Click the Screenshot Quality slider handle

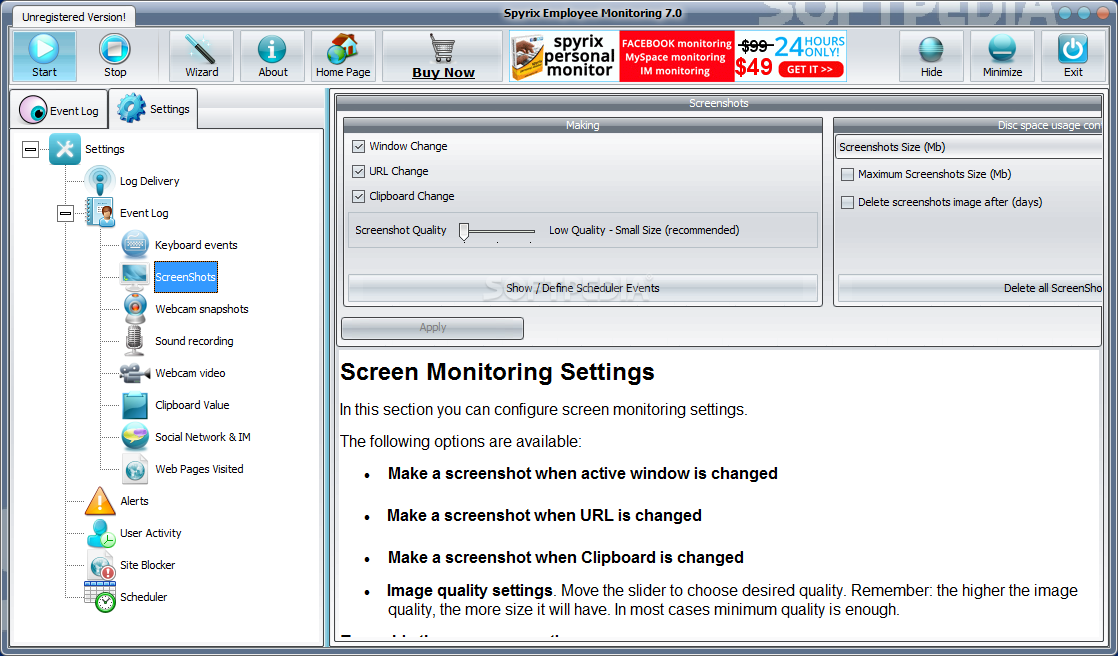464,231
